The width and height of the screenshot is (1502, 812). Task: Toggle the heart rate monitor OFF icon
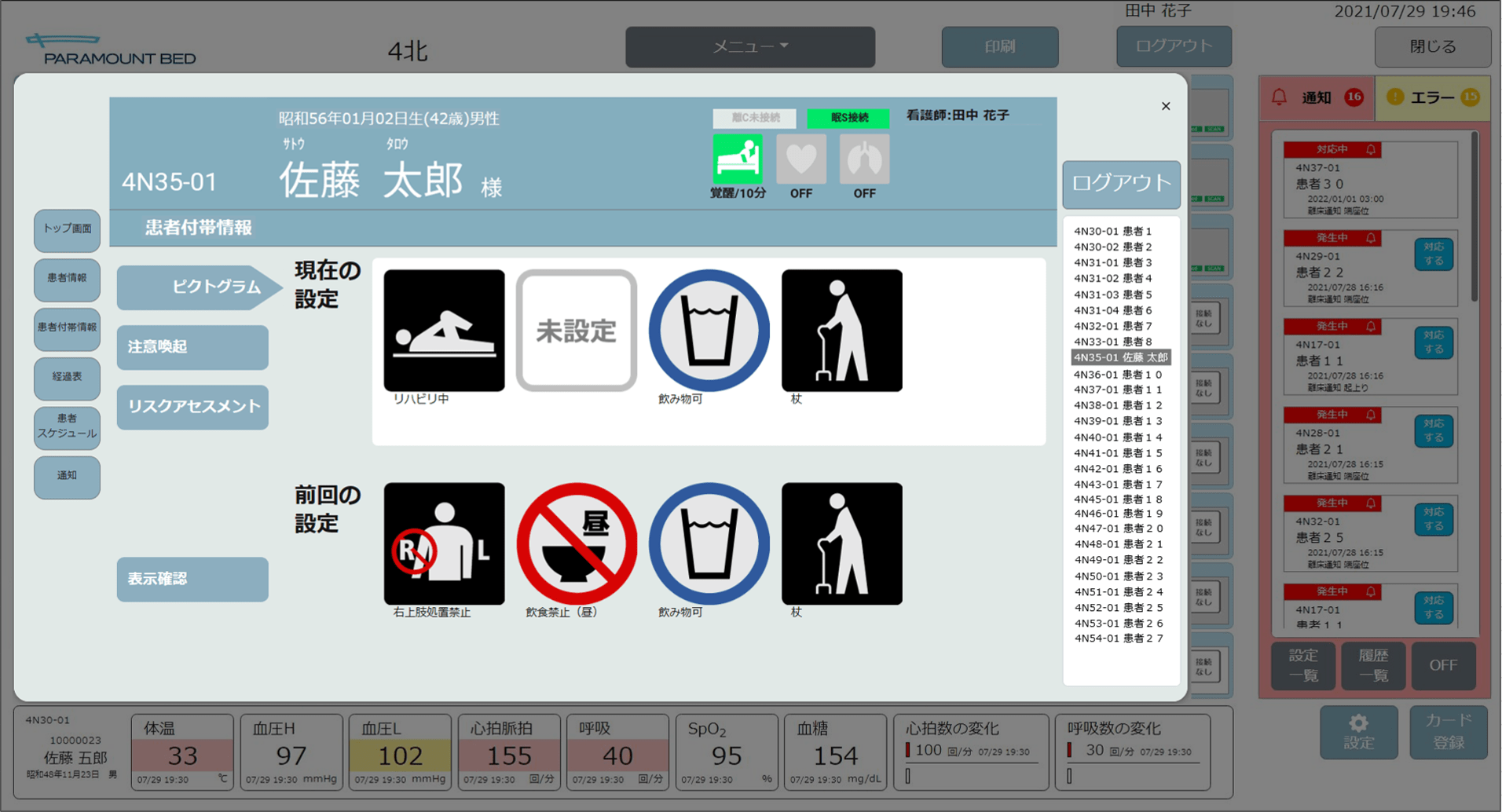pos(800,159)
